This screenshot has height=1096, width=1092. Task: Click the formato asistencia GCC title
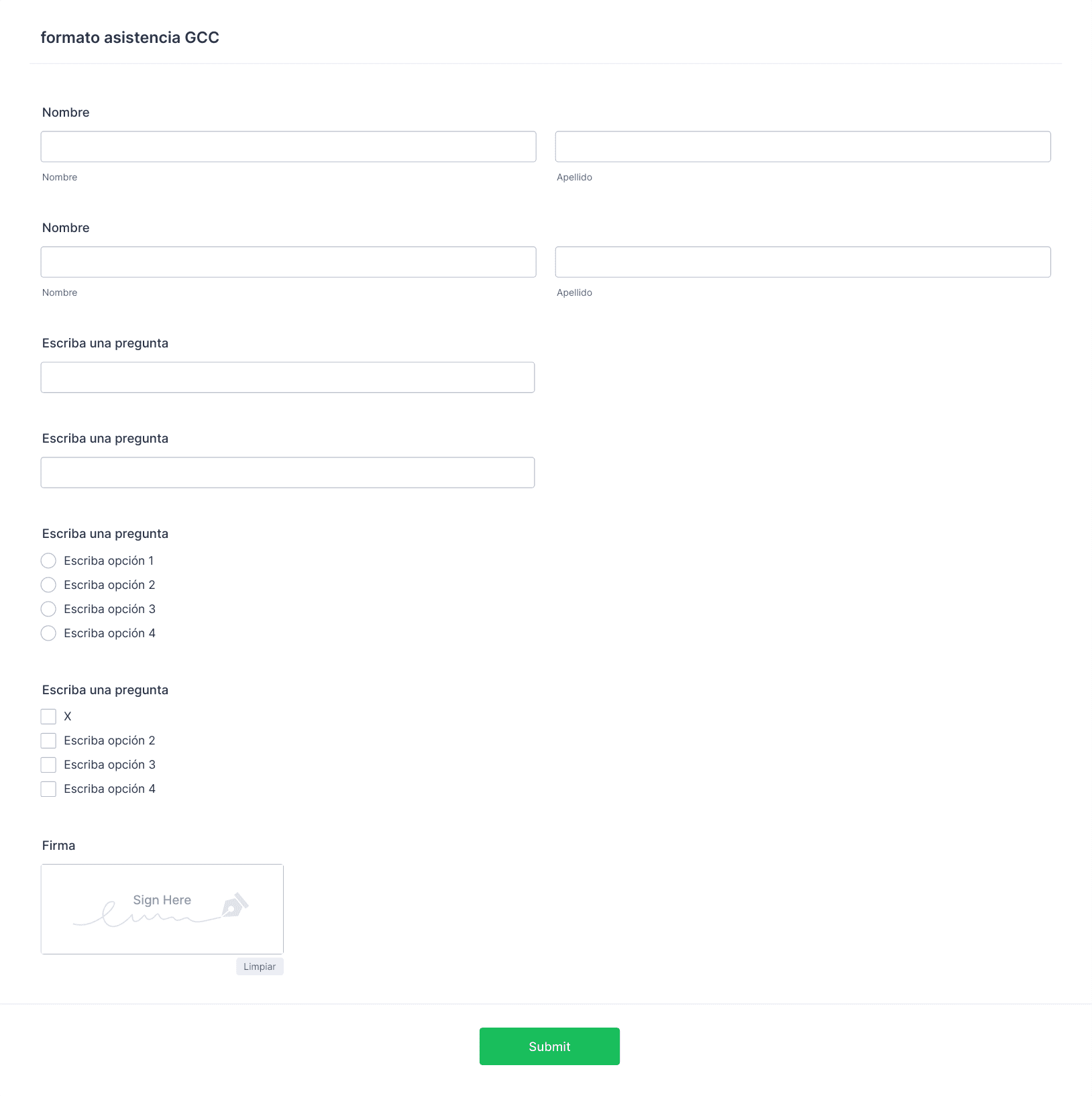130,38
